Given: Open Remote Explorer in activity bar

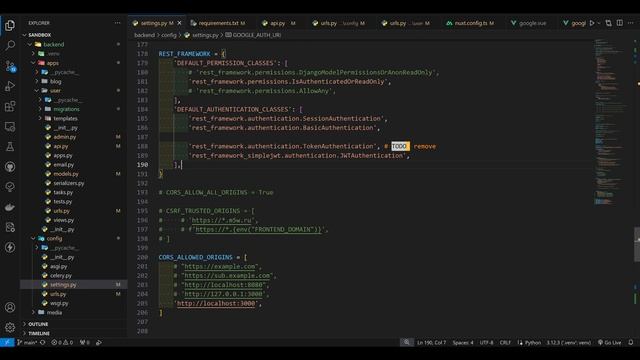Looking at the screenshot, I should [10, 127].
